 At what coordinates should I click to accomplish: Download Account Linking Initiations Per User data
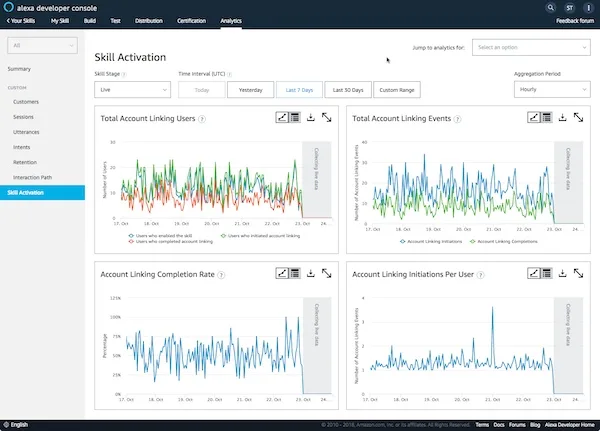pos(562,273)
